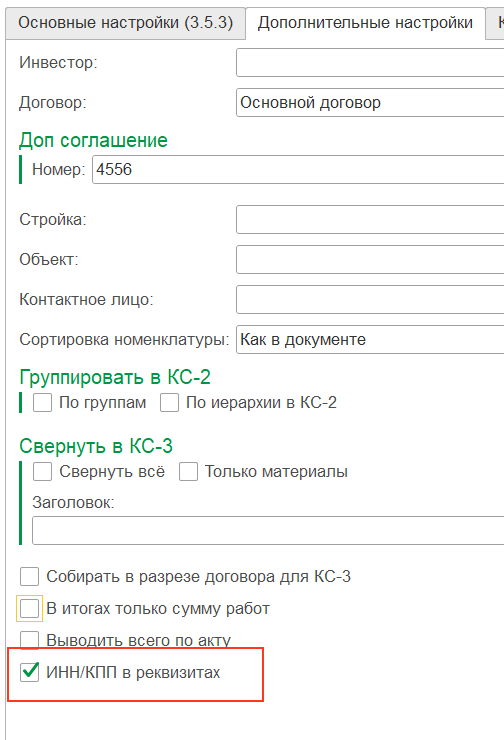The width and height of the screenshot is (504, 740).
Task: Click the Номер field containing 4556
Action: [x=298, y=169]
